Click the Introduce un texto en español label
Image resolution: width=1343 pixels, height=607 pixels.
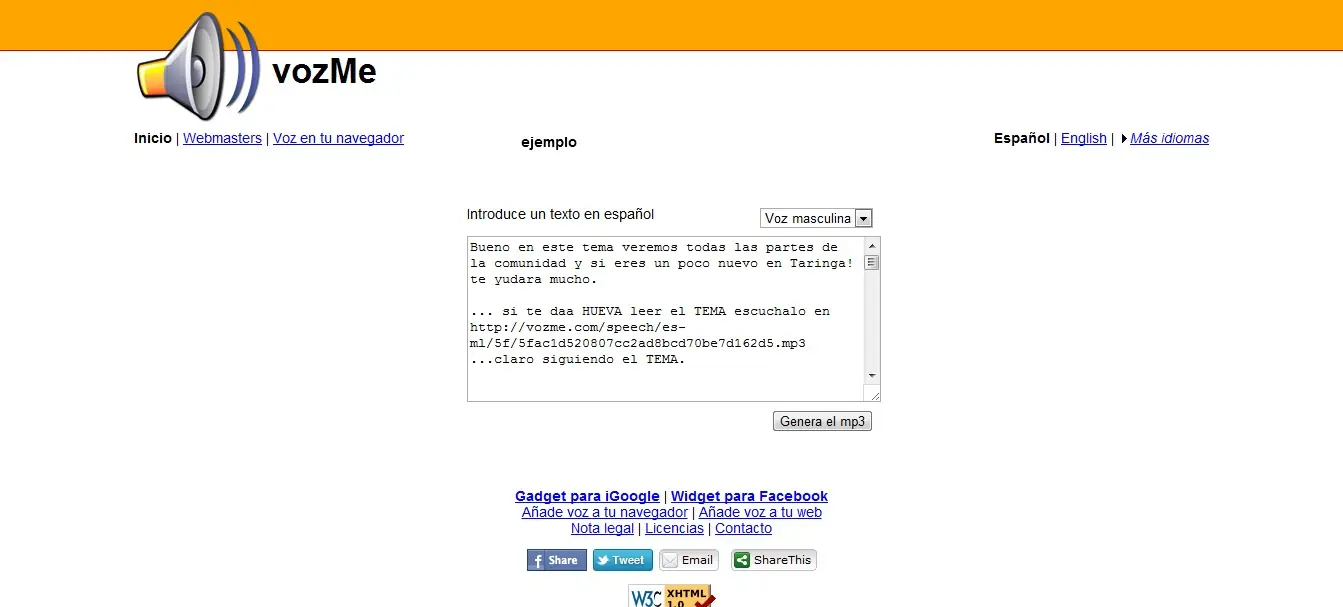(x=560, y=214)
